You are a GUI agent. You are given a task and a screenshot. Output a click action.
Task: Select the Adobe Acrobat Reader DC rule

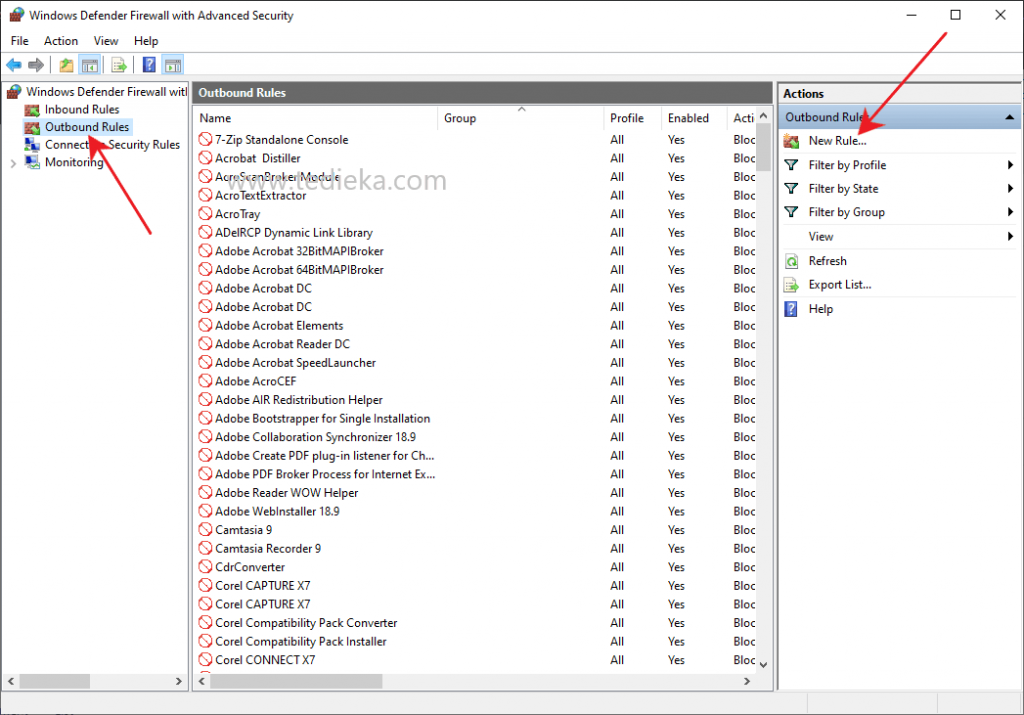282,343
